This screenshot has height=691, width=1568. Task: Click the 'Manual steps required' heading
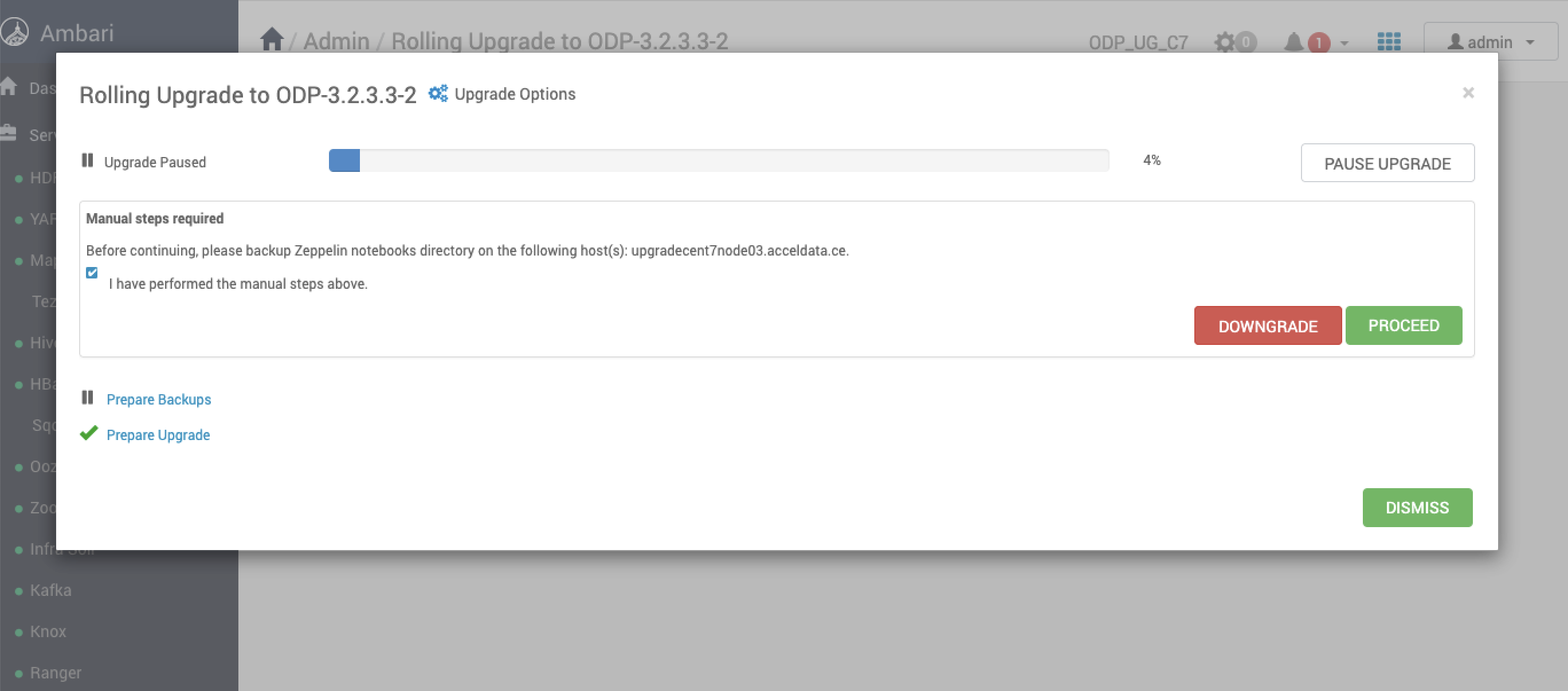click(x=155, y=218)
